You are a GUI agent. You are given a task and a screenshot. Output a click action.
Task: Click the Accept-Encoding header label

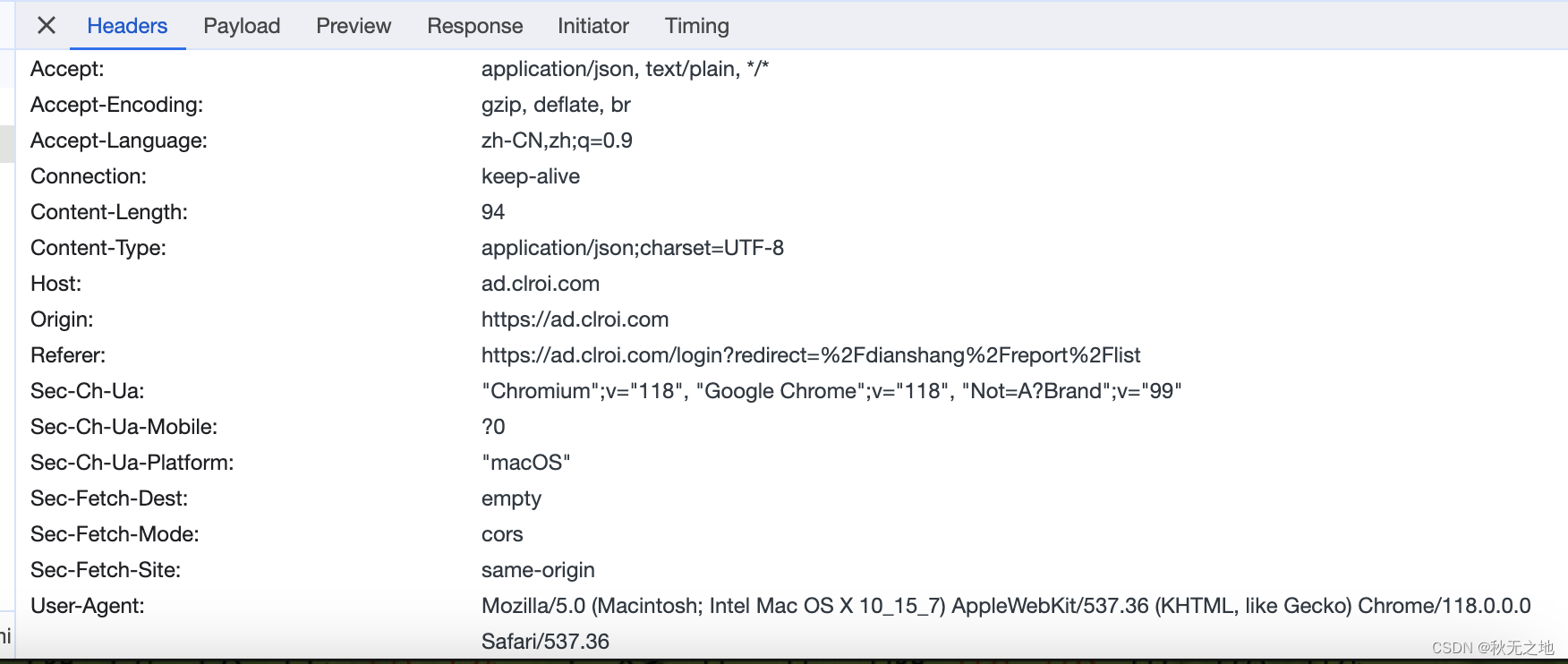(x=116, y=105)
